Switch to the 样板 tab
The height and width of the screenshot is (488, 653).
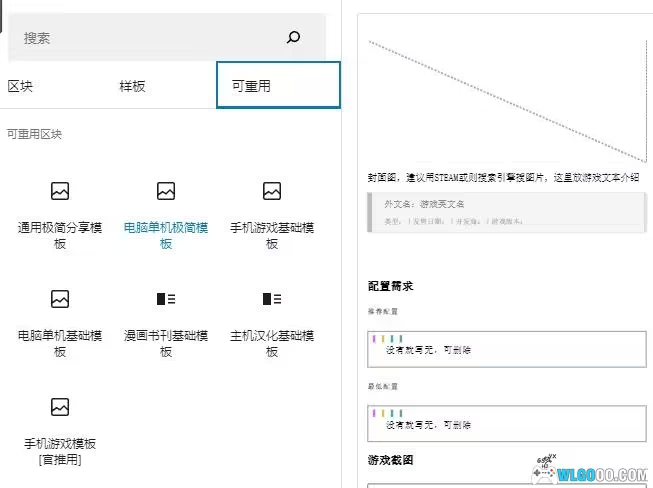[132, 86]
